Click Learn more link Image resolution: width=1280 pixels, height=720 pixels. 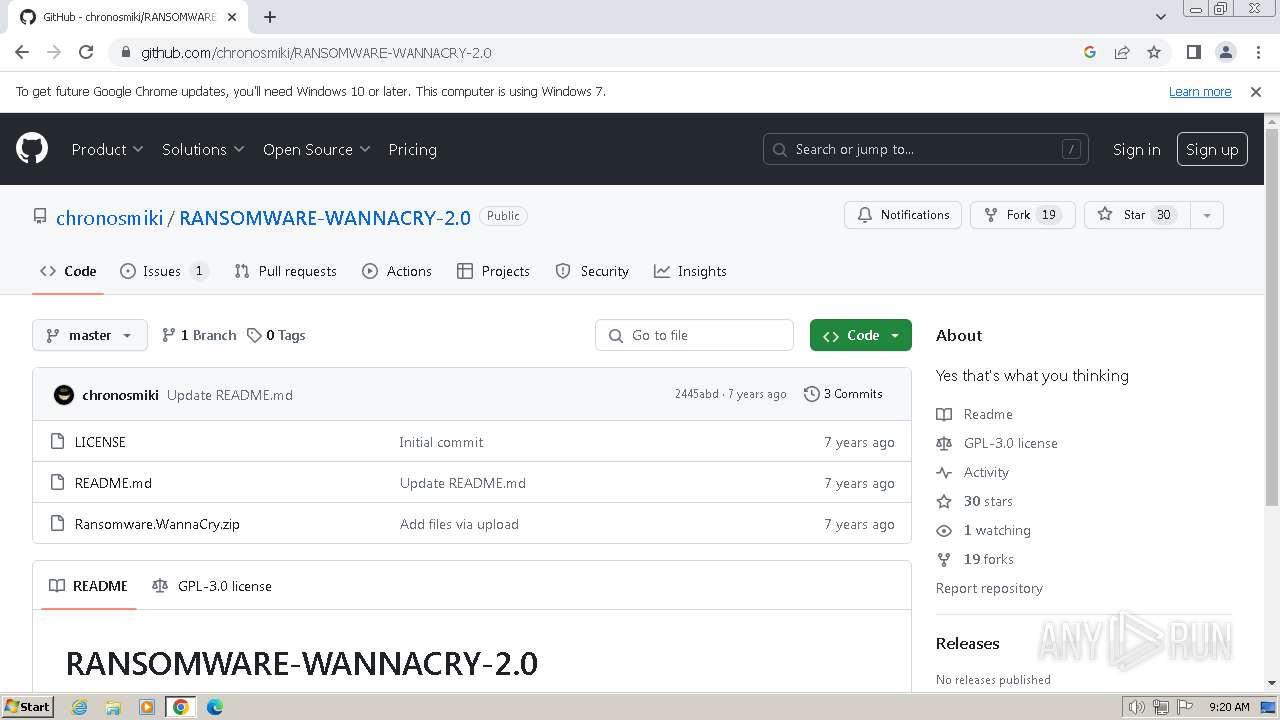tap(1200, 91)
